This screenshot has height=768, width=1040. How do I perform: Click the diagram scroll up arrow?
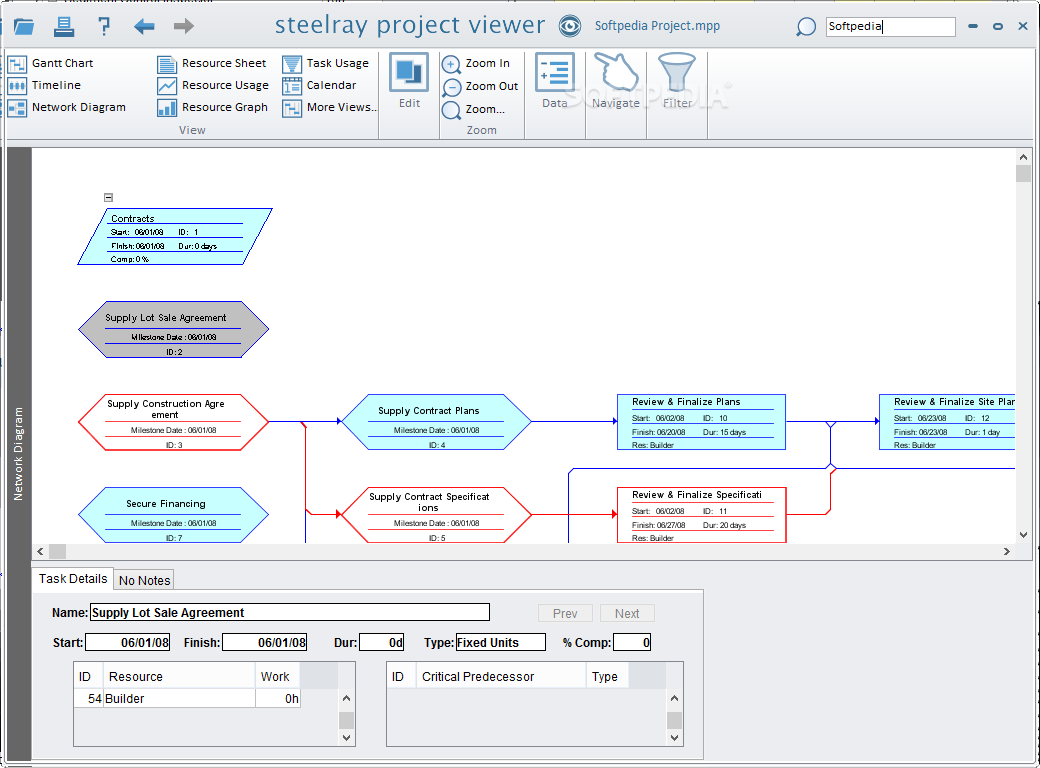[1023, 157]
